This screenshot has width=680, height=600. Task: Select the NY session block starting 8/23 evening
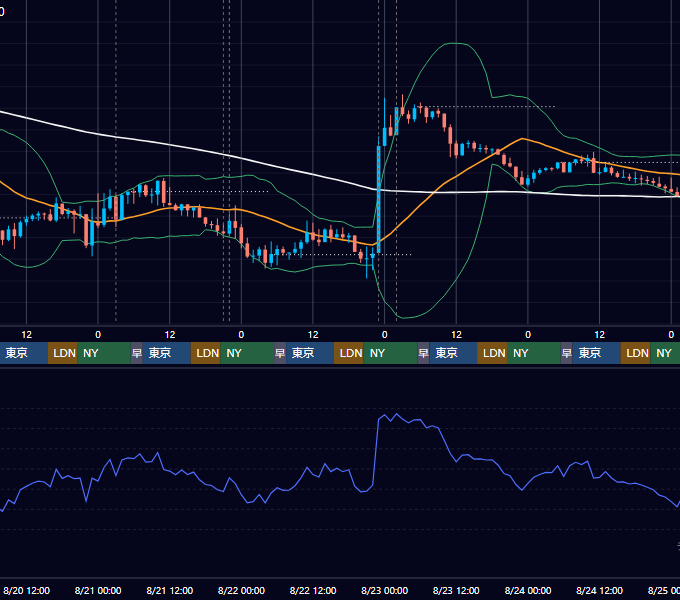tap(533, 353)
